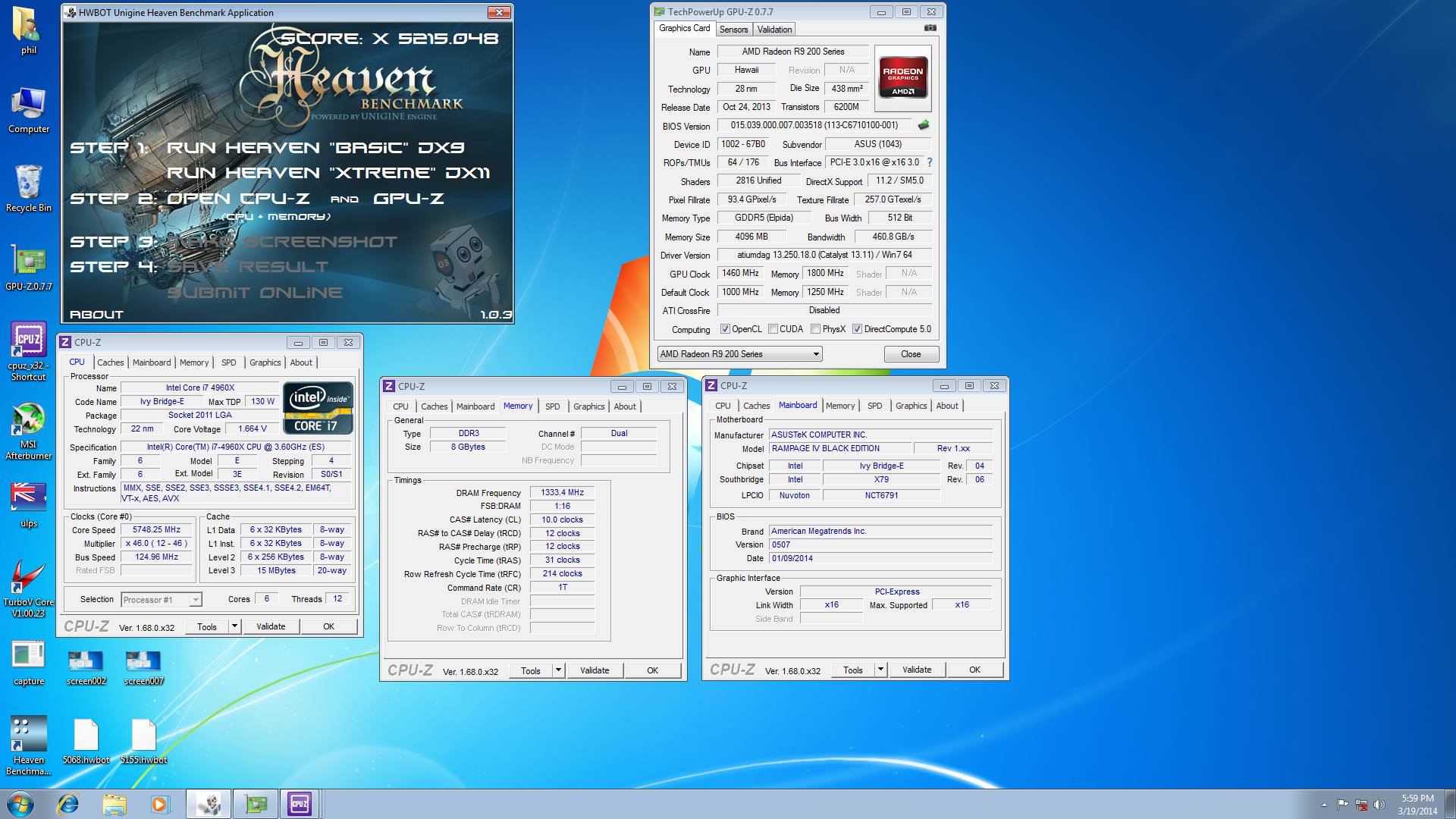
Task: Click the Close button in GPU-Z
Action: pos(911,354)
